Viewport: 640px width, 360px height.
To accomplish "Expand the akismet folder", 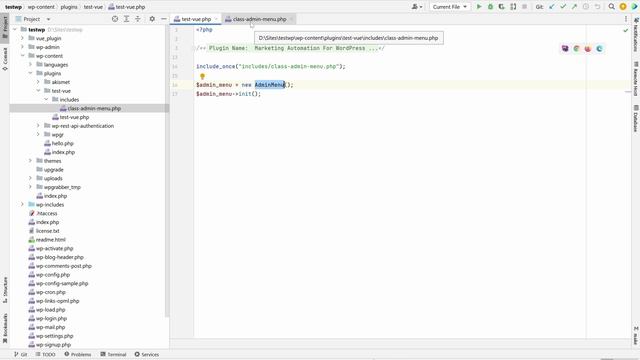I will tap(38, 82).
